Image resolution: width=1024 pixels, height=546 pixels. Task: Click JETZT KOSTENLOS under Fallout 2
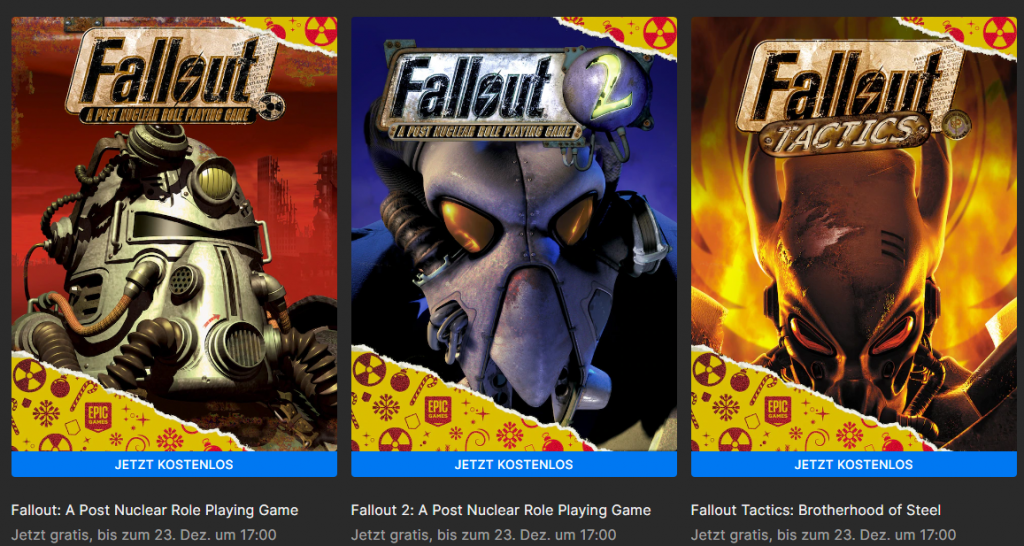[514, 464]
